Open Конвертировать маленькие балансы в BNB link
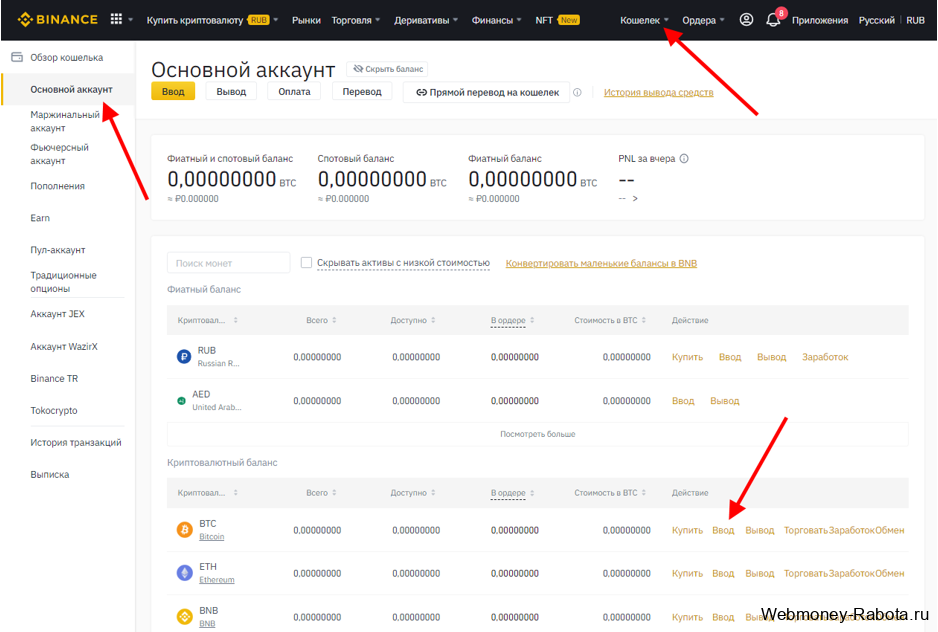The image size is (938, 632). pos(601,263)
